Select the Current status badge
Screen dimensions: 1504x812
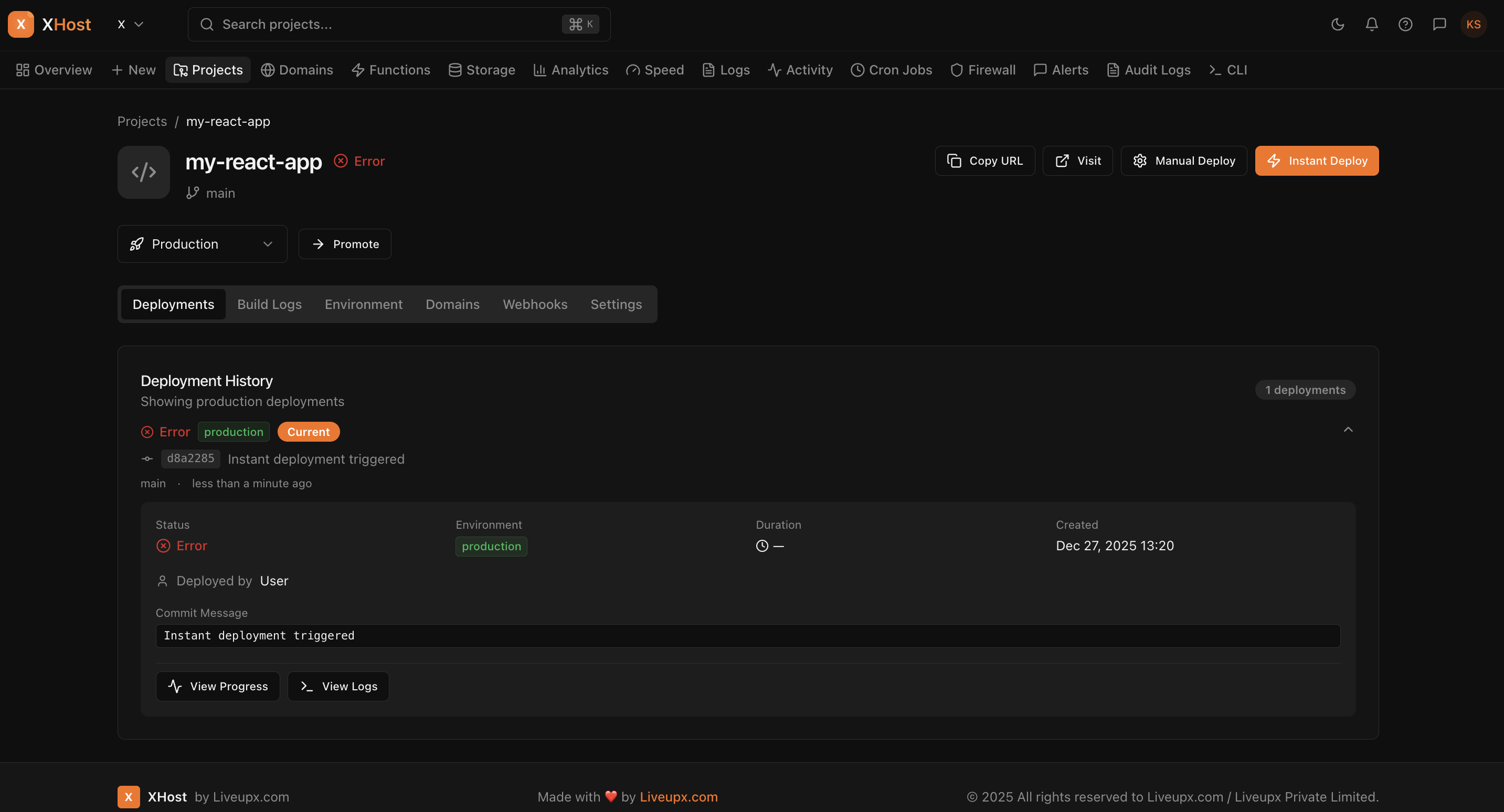308,431
